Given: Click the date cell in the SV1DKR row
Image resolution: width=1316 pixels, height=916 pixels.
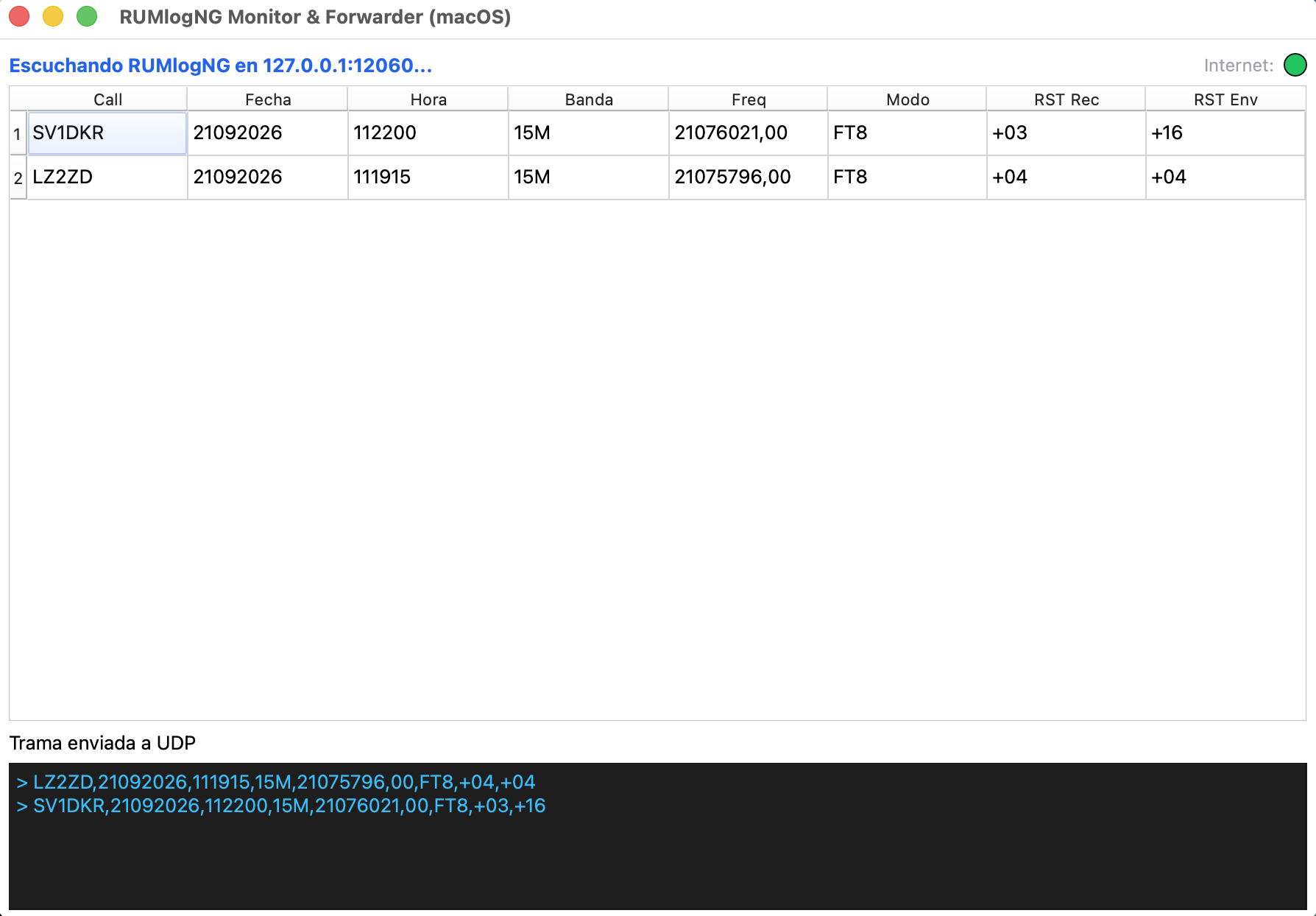Looking at the screenshot, I should point(268,133).
